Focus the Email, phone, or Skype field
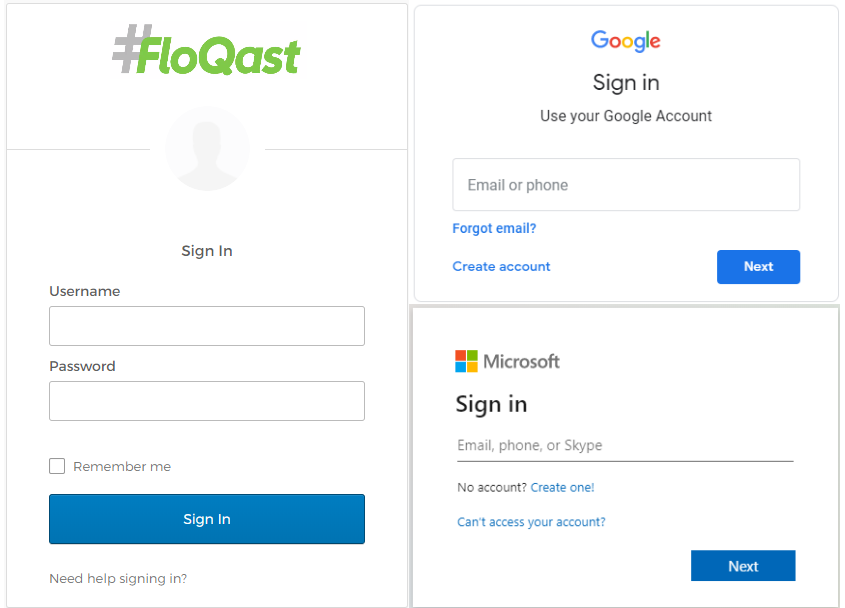Screen dimensions: 845x608 point(625,446)
